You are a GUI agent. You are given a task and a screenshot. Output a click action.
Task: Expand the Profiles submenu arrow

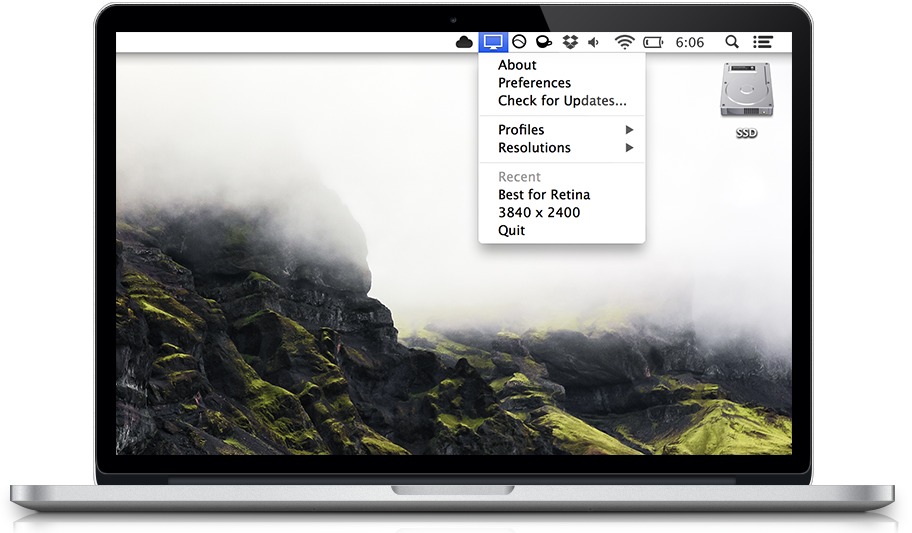tap(629, 130)
